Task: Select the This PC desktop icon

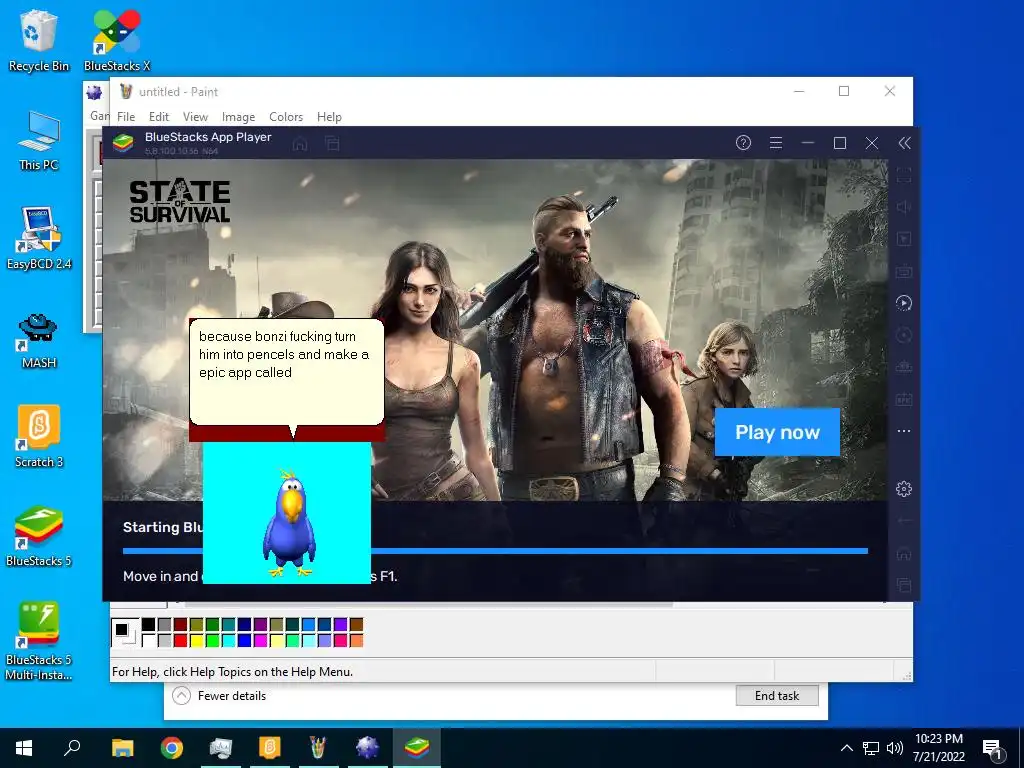Action: pyautogui.click(x=39, y=140)
